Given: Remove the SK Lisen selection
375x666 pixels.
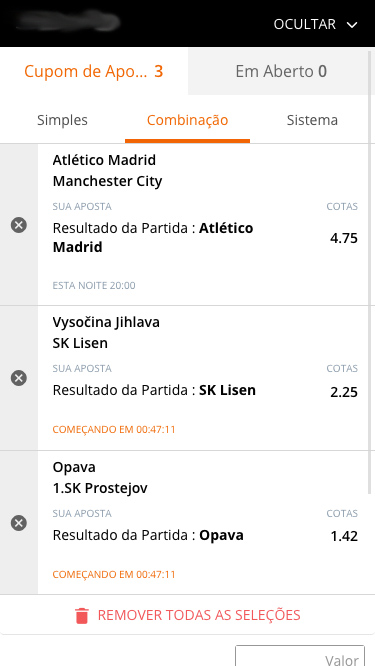Looking at the screenshot, I should tap(19, 378).
